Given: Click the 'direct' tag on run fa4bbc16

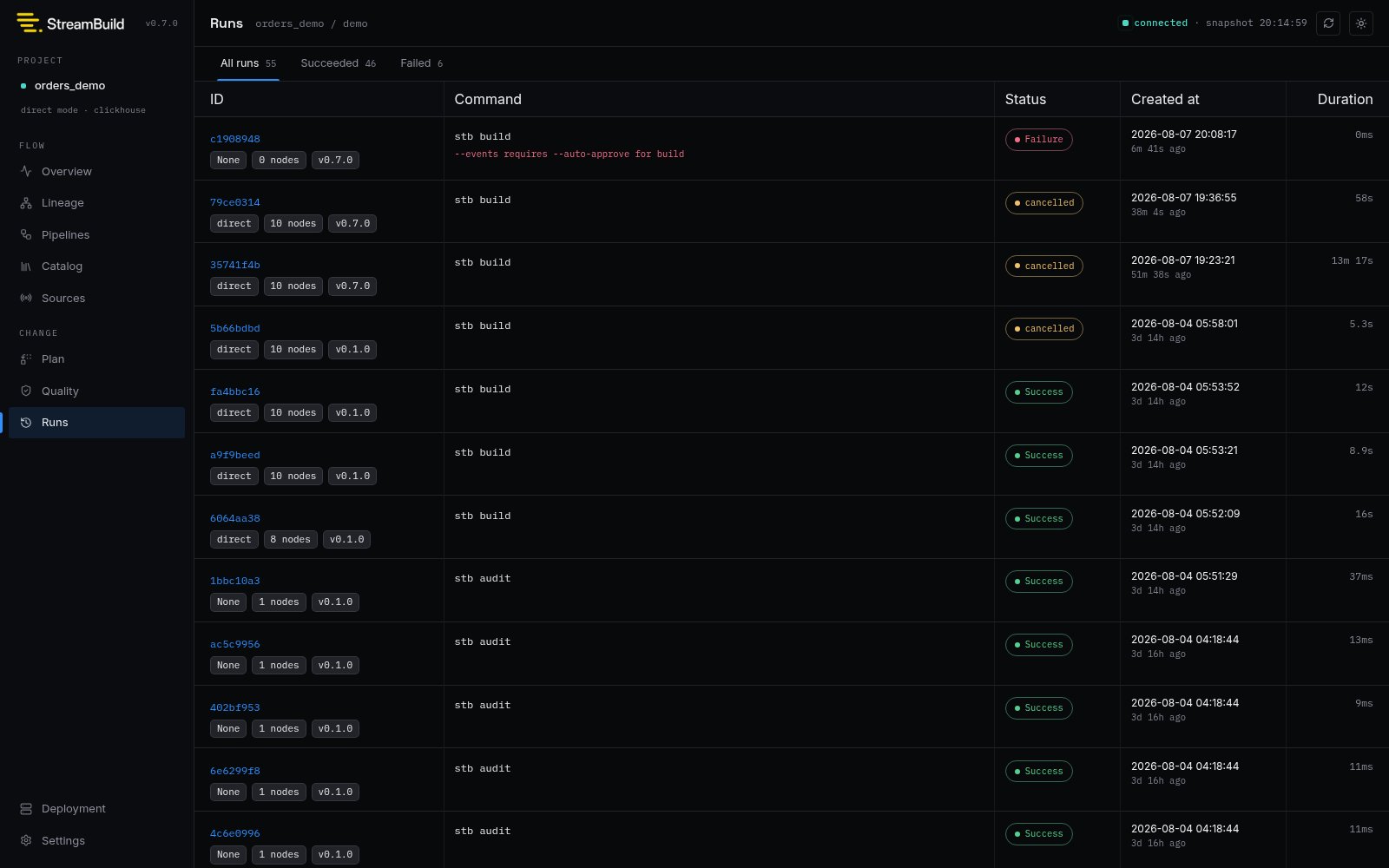Looking at the screenshot, I should [234, 413].
